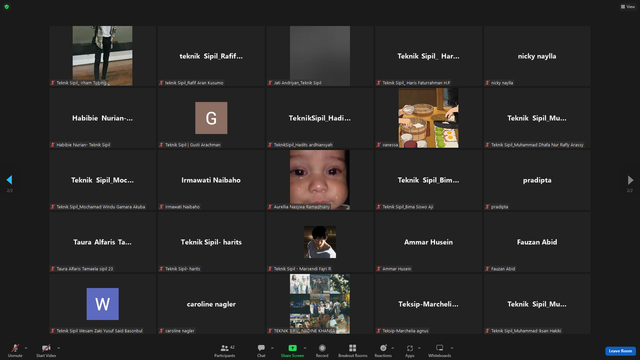Screen dimensions: 640x360
Task: Click muted mic icon on Irmawati Naibaho label
Action: (161, 207)
